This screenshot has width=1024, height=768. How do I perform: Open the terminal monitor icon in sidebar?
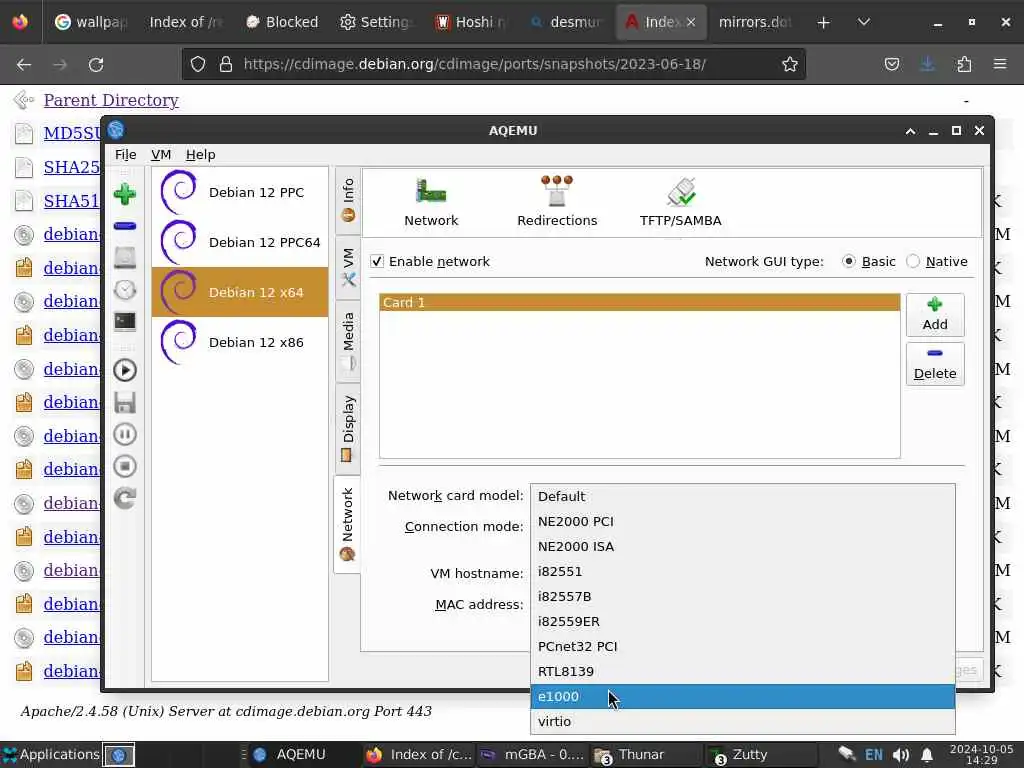tap(125, 322)
